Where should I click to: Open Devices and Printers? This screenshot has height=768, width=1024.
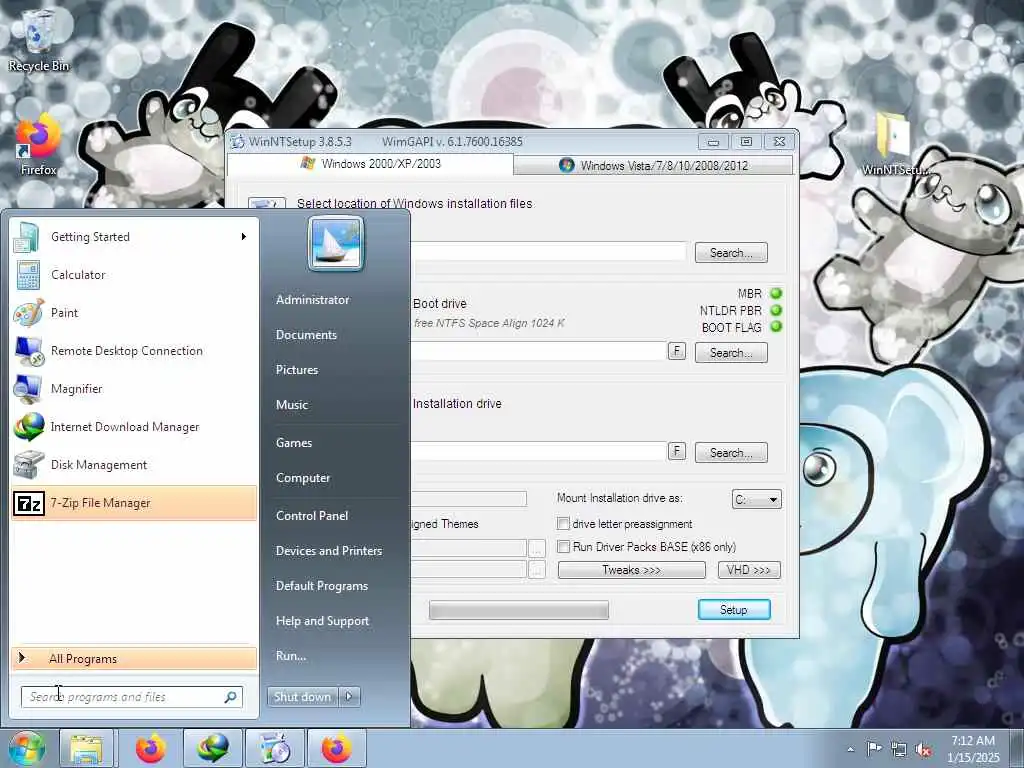pyautogui.click(x=328, y=551)
